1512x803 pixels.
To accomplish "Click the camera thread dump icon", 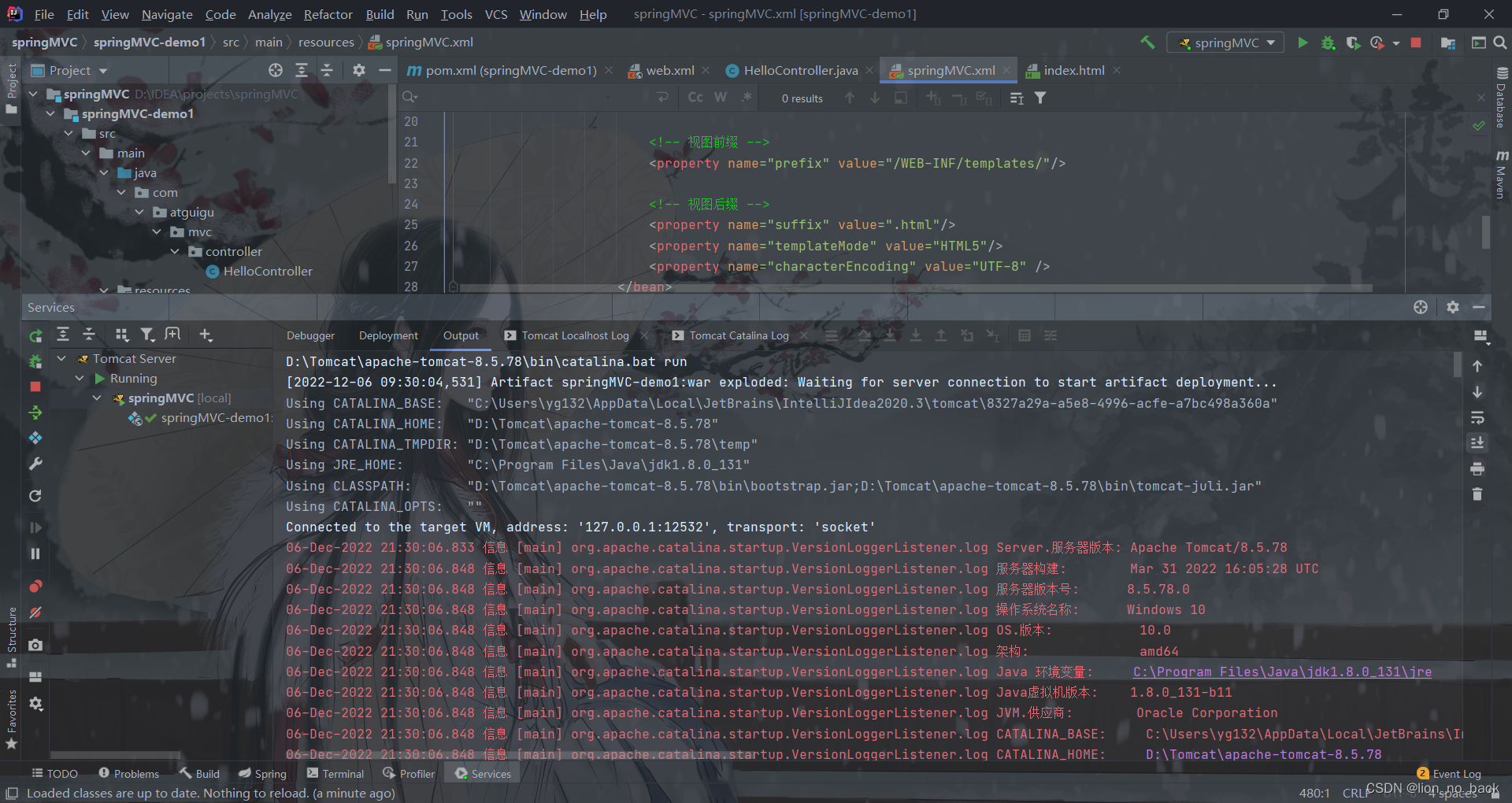I will [x=35, y=645].
